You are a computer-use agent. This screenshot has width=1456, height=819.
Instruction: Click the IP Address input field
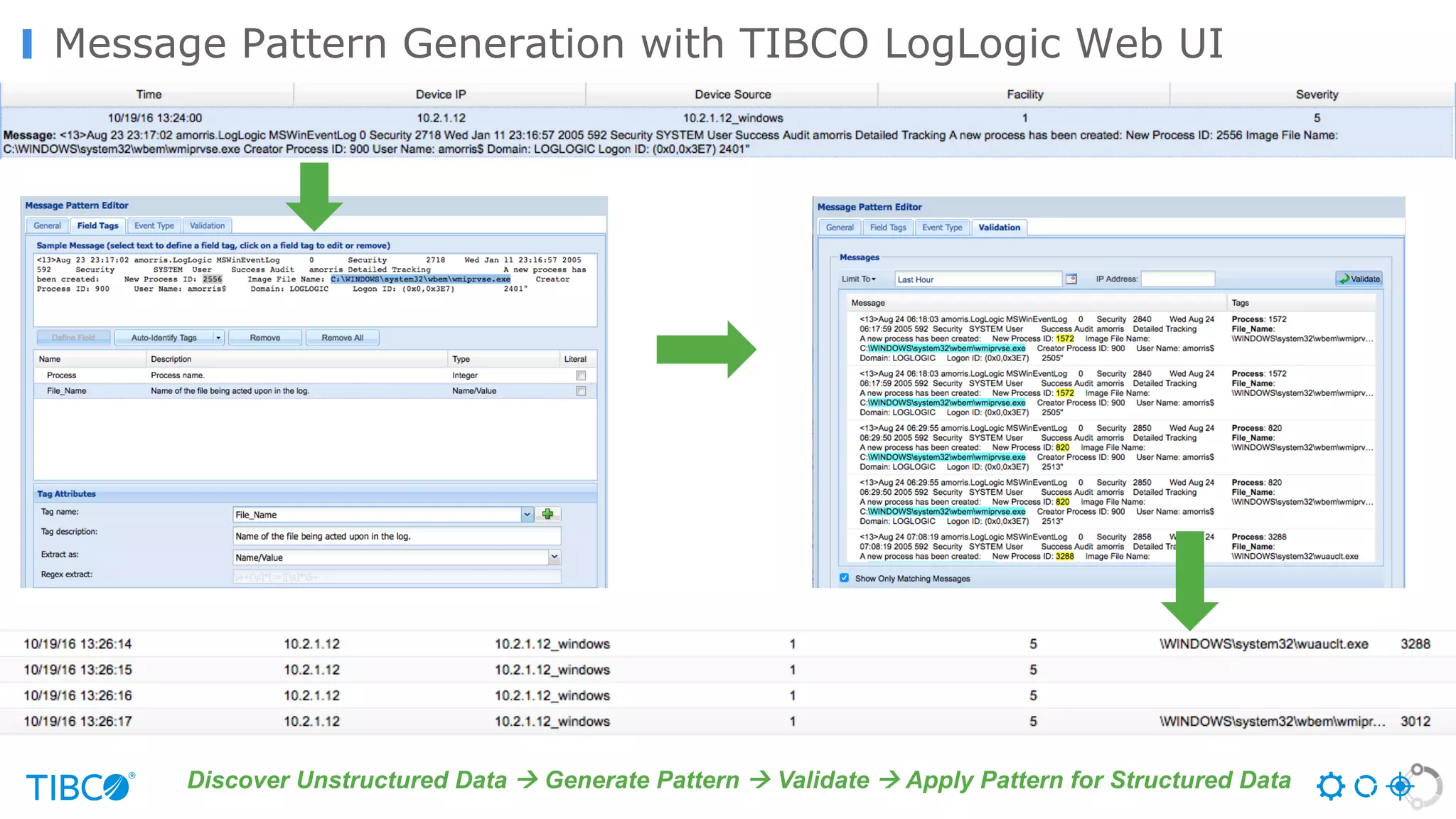(x=1177, y=279)
